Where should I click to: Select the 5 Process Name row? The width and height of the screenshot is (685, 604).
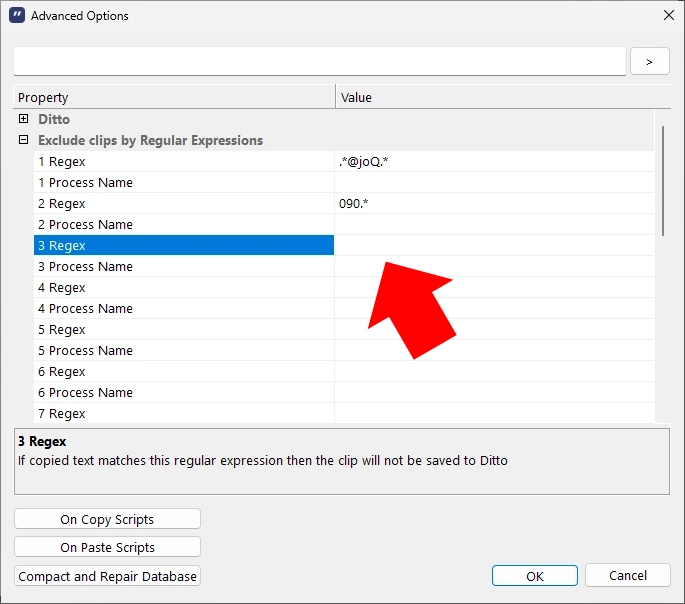click(x=183, y=350)
